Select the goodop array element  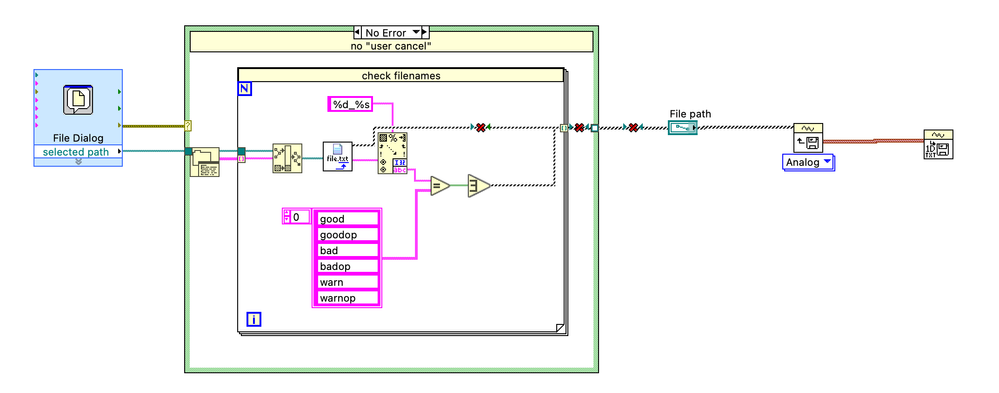click(347, 234)
